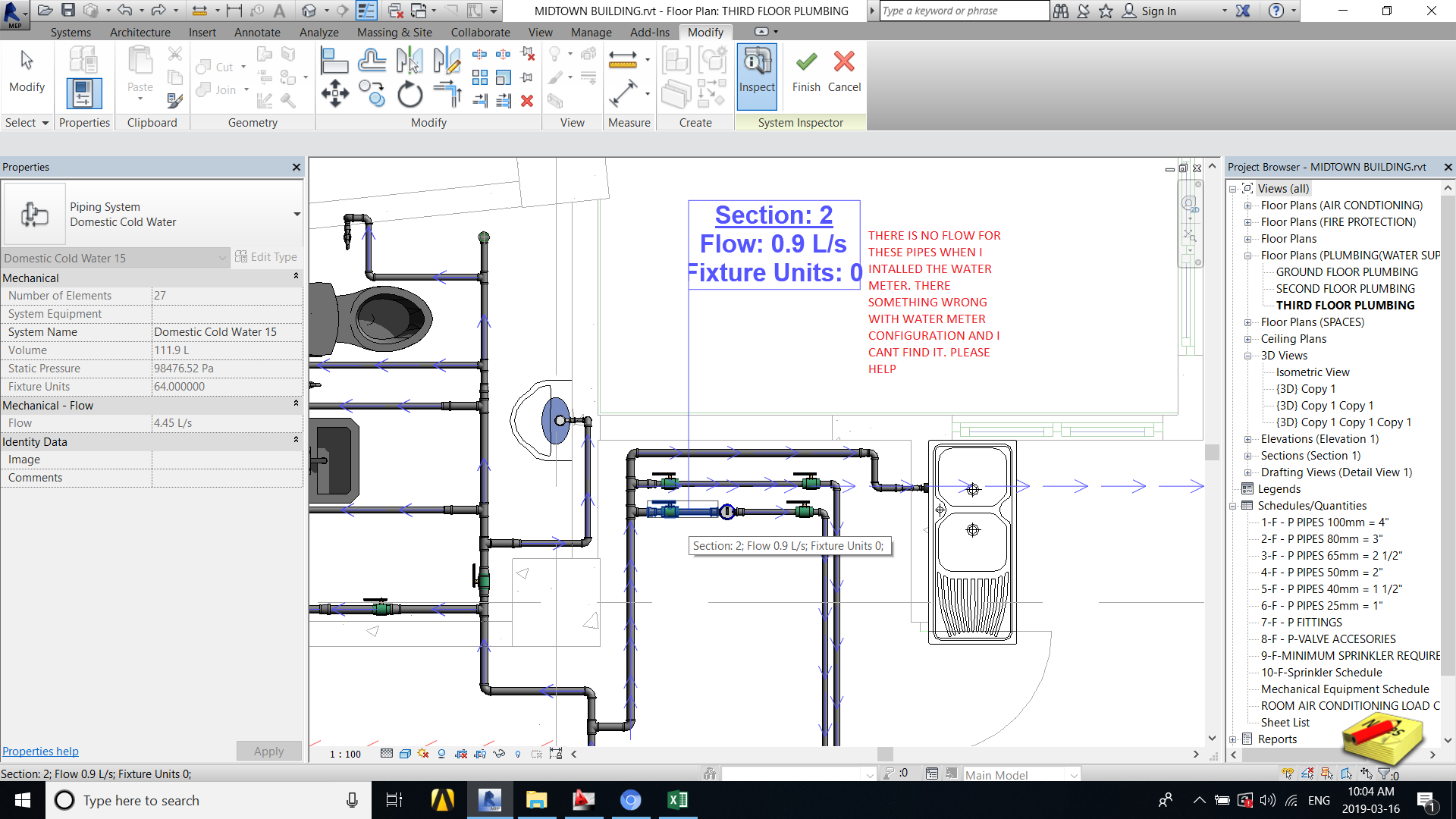Expand Floor Plans (AIR CONDITIONING) tree node
The height and width of the screenshot is (819, 1456).
(1248, 205)
